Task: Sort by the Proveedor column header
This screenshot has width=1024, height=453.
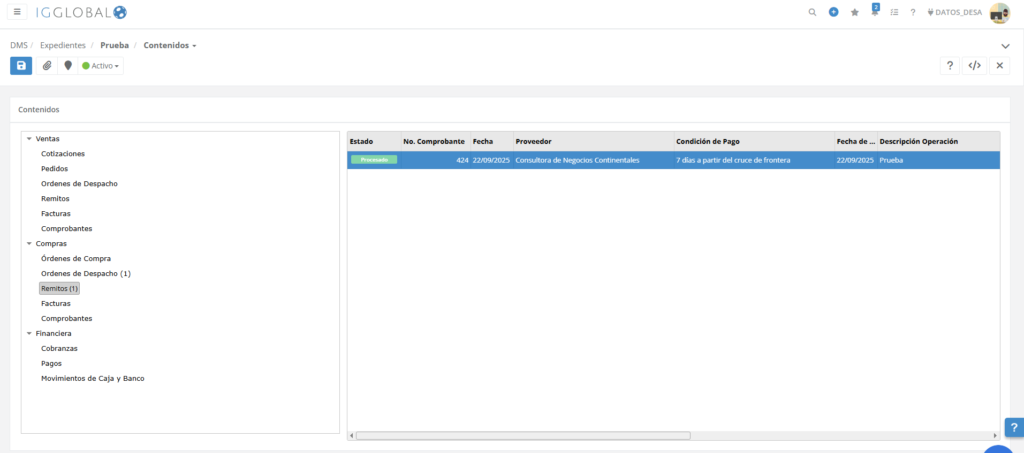Action: coord(533,141)
